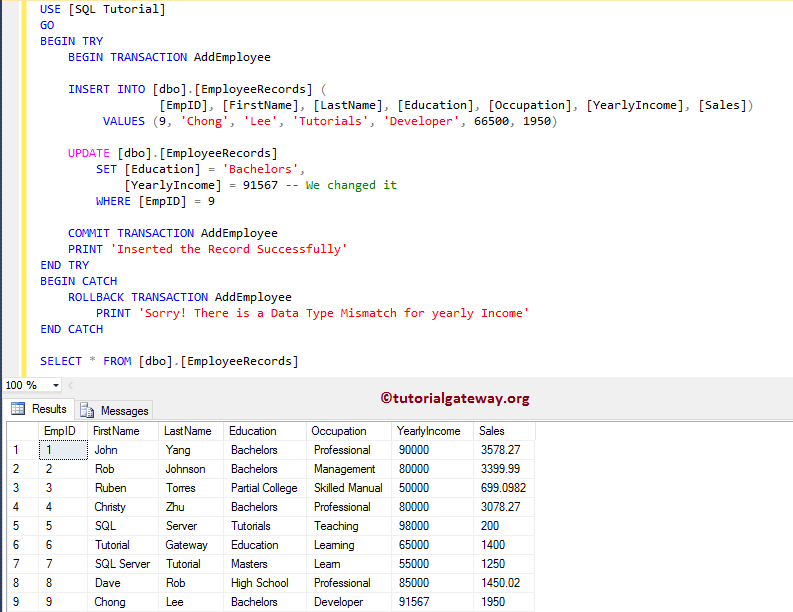
Task: Click the YearlyIncome column header
Action: (x=428, y=431)
